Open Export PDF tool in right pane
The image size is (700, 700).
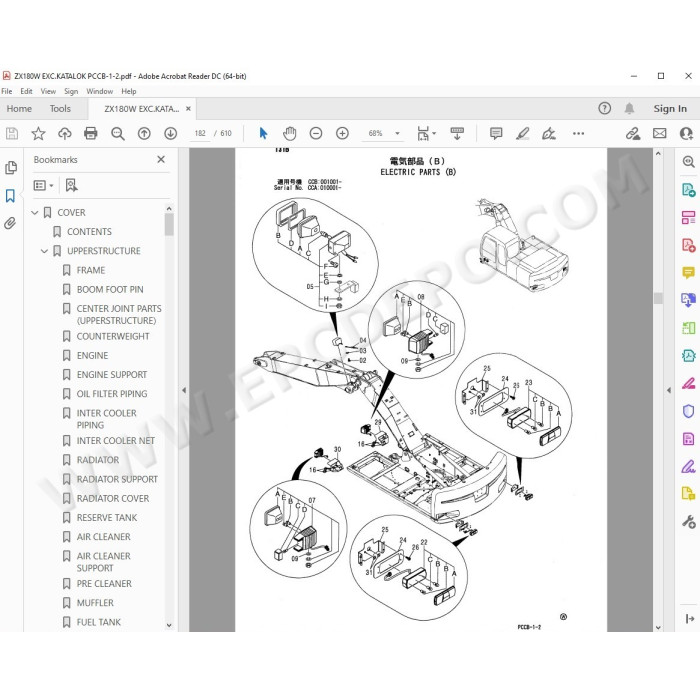[688, 190]
